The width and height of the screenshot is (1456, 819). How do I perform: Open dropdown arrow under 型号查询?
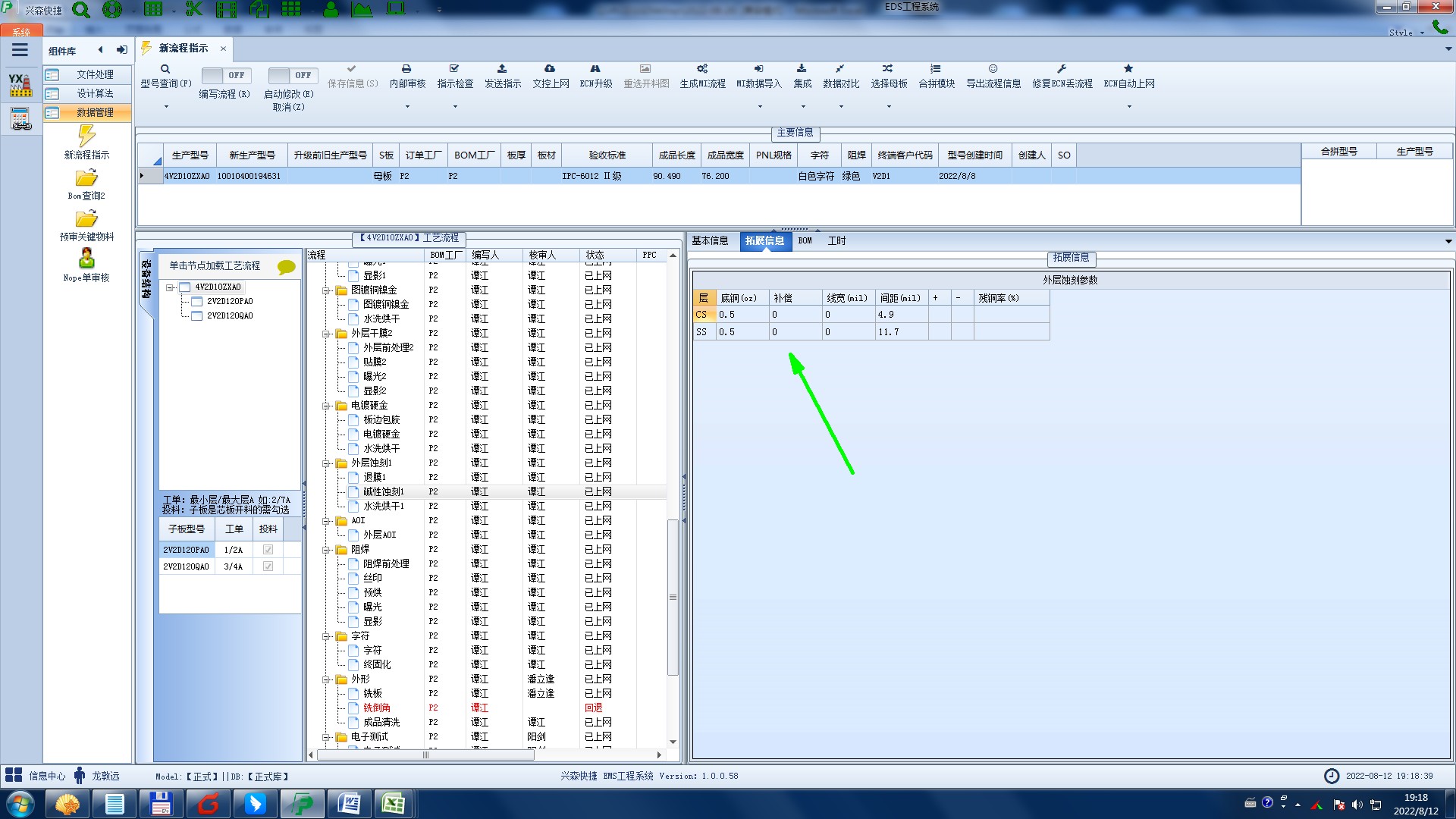tap(166, 107)
